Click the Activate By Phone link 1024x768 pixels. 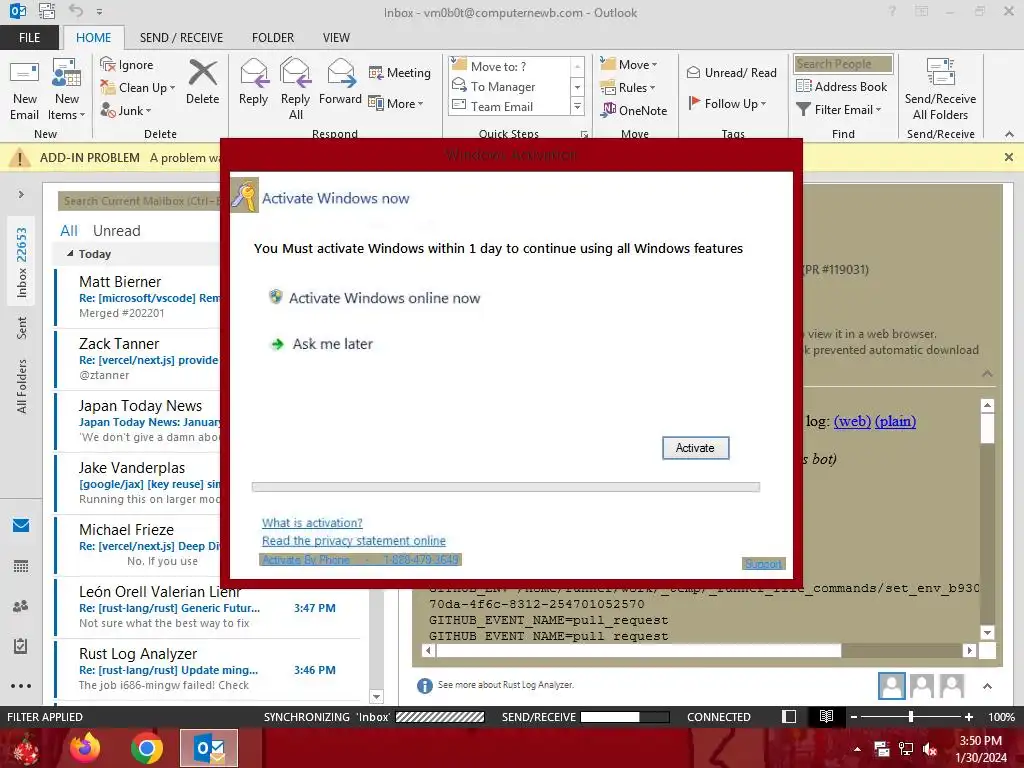pyautogui.click(x=360, y=560)
